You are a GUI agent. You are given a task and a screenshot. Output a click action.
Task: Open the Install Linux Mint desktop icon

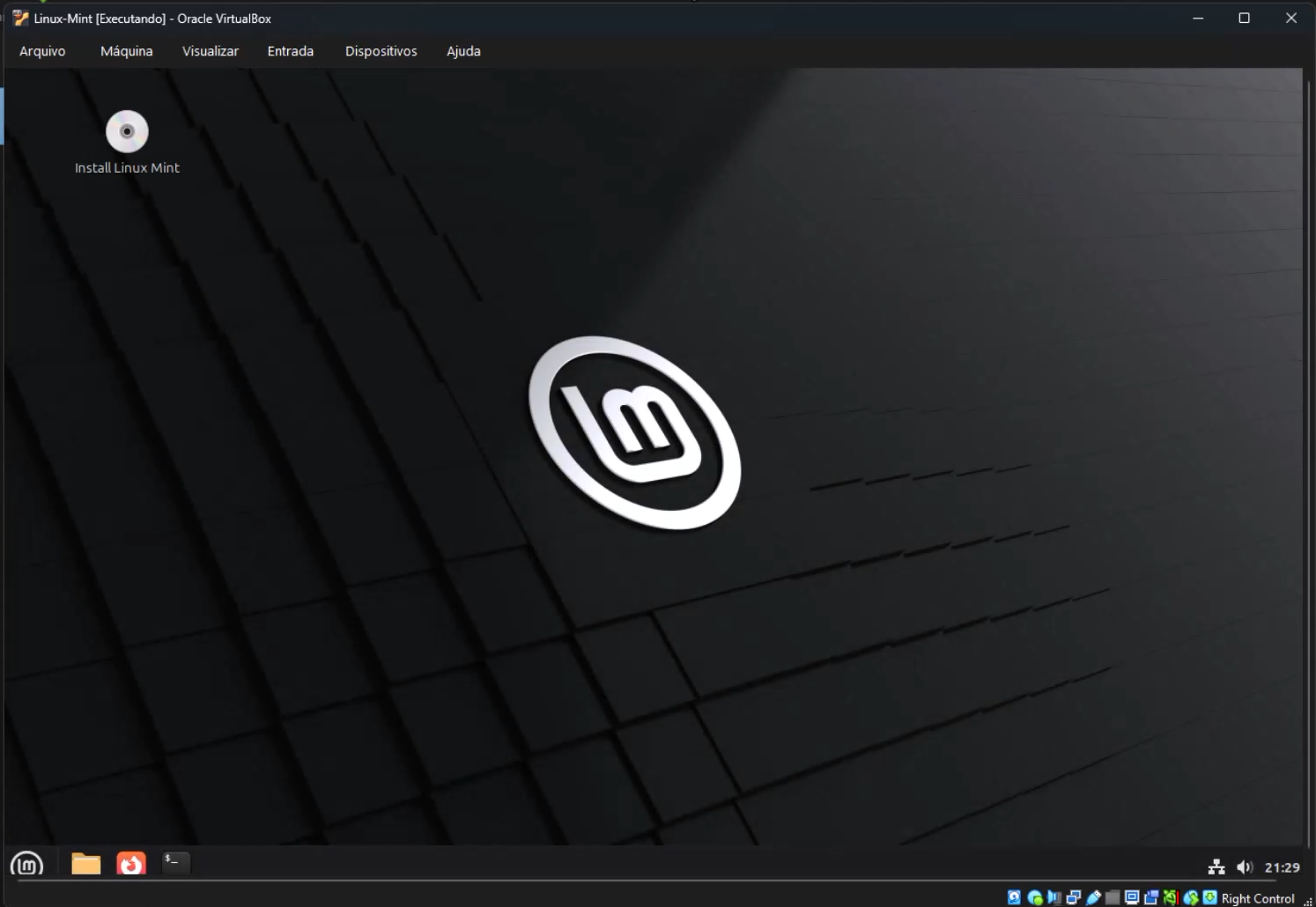coord(127,143)
